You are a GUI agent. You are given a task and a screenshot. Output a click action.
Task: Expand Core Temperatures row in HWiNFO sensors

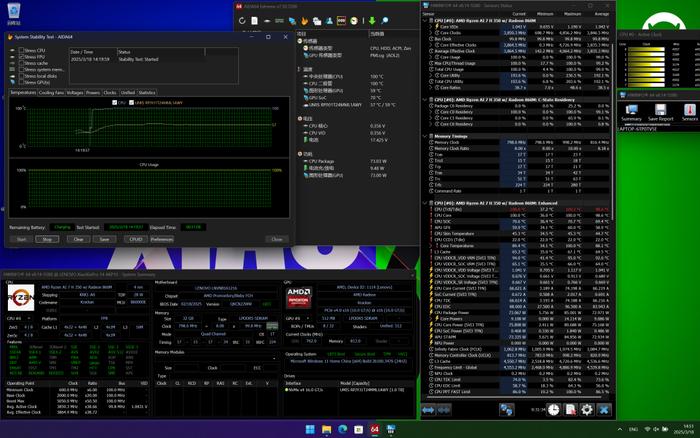431,246
